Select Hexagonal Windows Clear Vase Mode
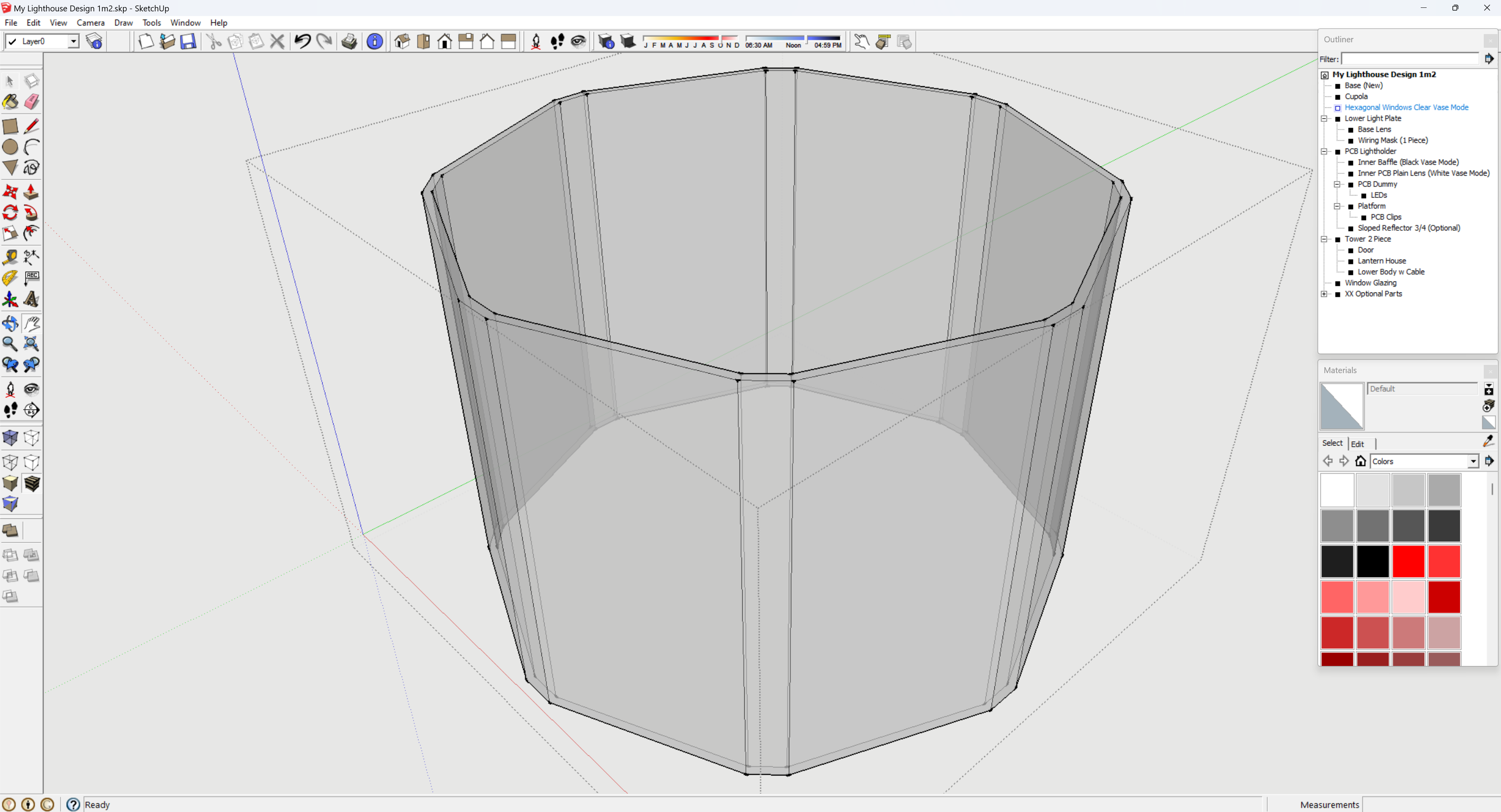Viewport: 1501px width, 812px height. click(x=1406, y=107)
